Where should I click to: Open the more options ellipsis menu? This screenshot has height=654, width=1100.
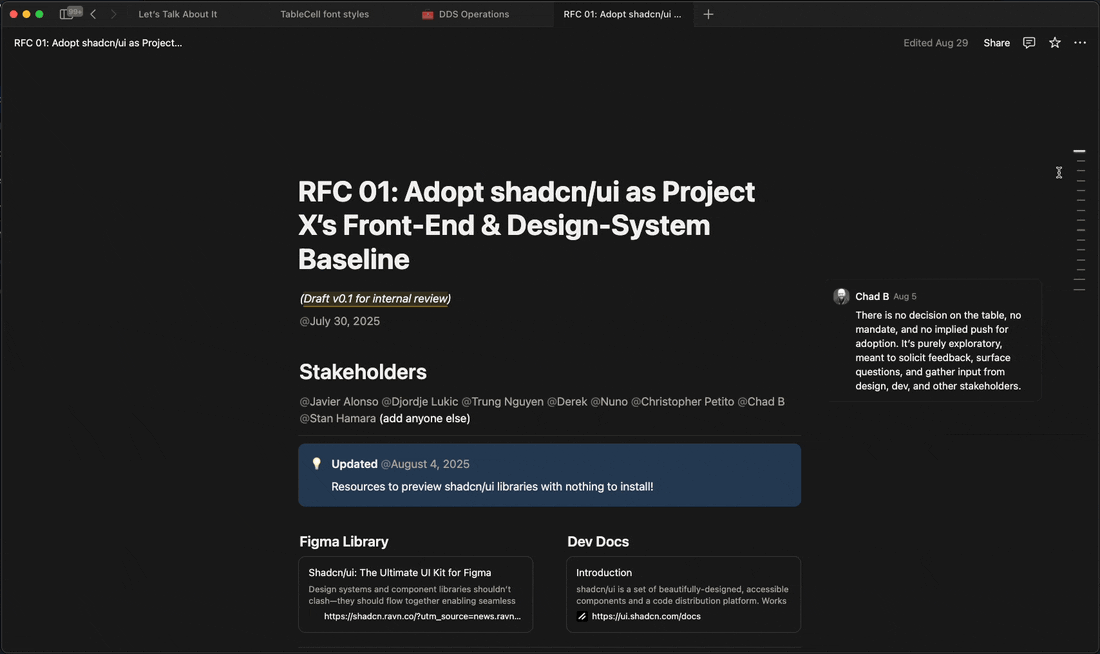(1080, 42)
